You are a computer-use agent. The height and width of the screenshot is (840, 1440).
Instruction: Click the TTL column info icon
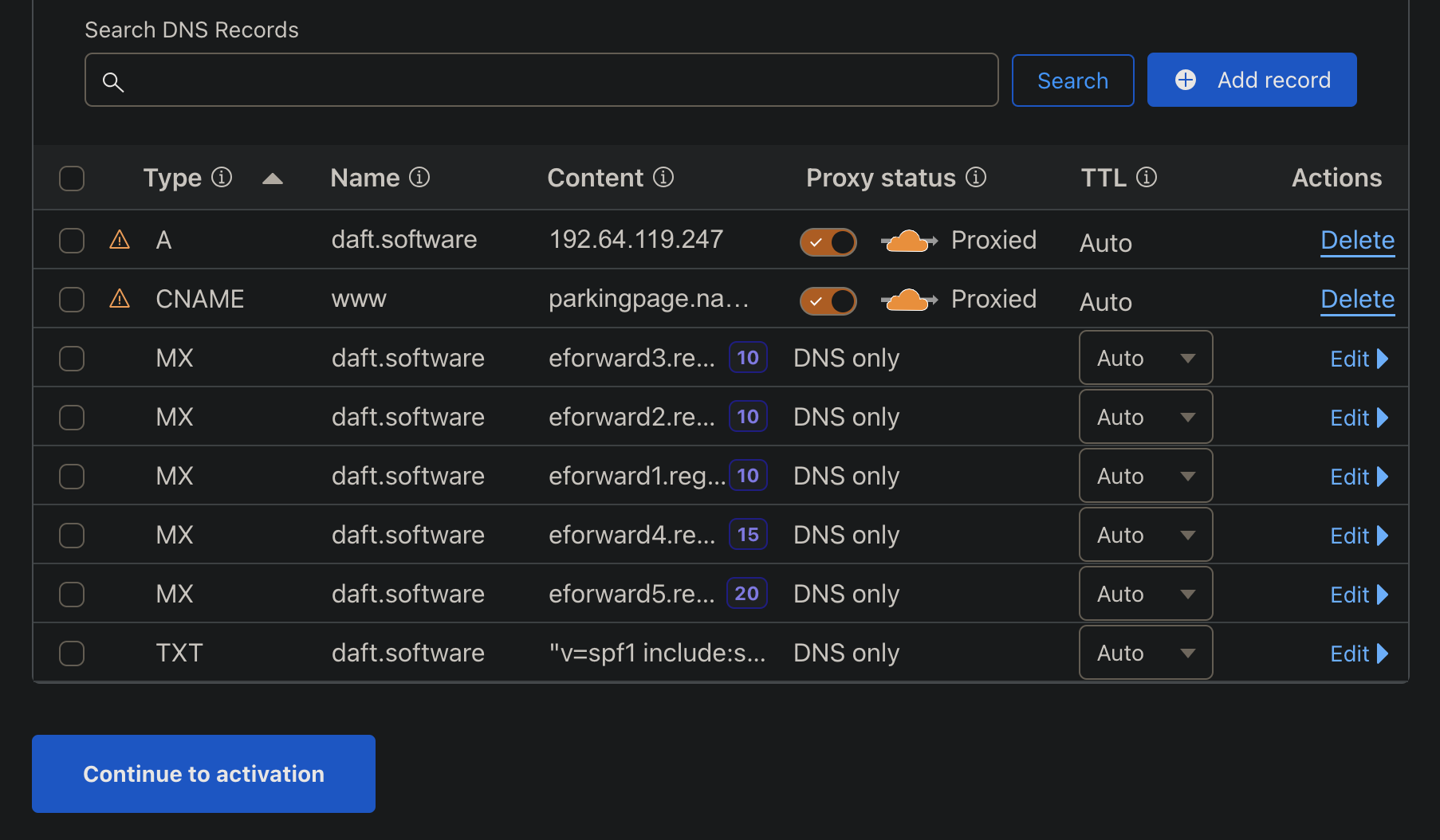click(x=1147, y=178)
